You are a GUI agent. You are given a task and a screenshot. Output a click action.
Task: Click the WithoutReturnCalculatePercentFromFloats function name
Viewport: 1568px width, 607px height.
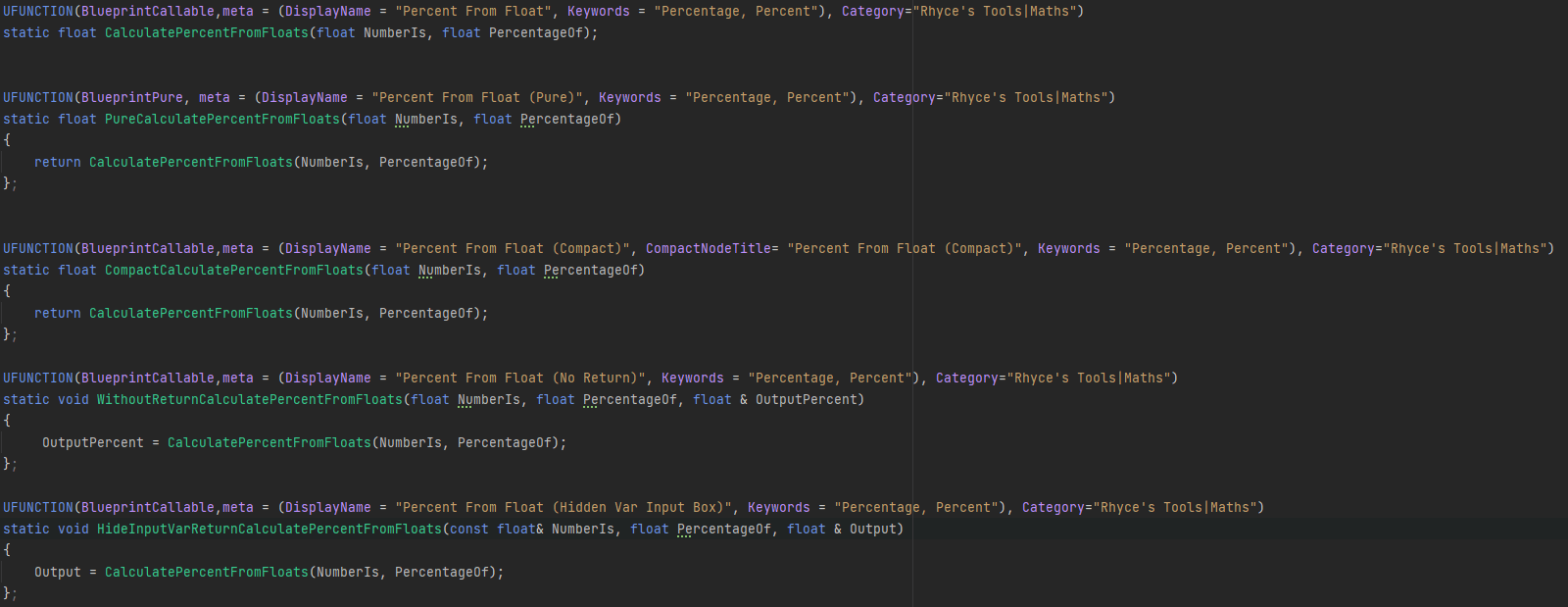click(x=250, y=399)
